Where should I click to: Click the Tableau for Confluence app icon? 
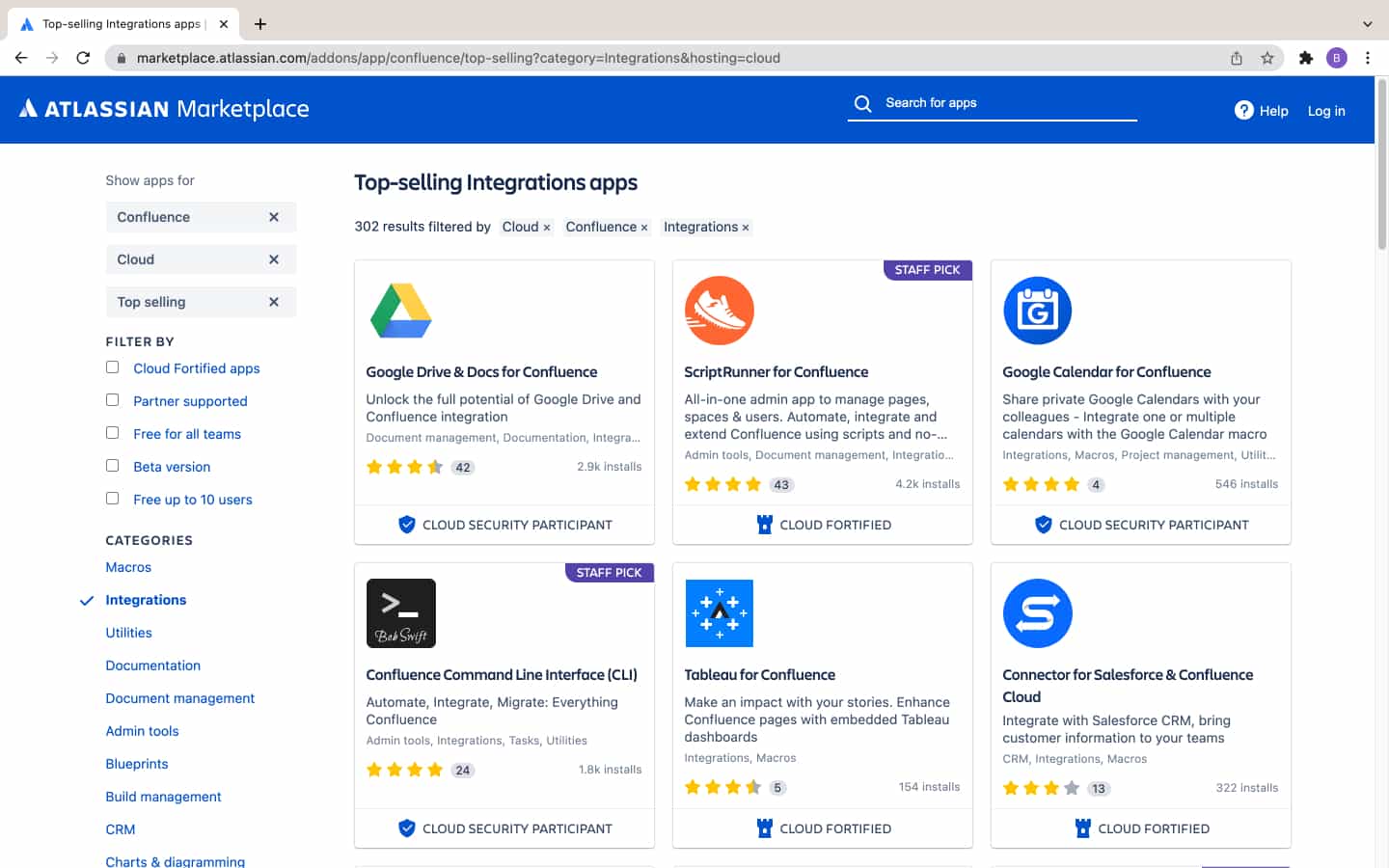719,612
